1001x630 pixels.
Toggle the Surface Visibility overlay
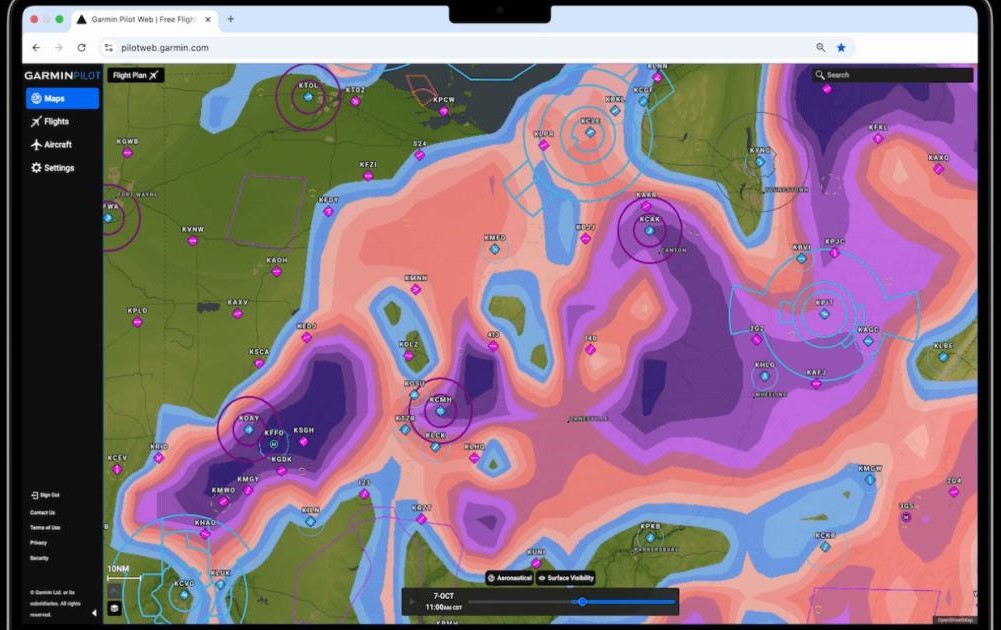point(566,578)
